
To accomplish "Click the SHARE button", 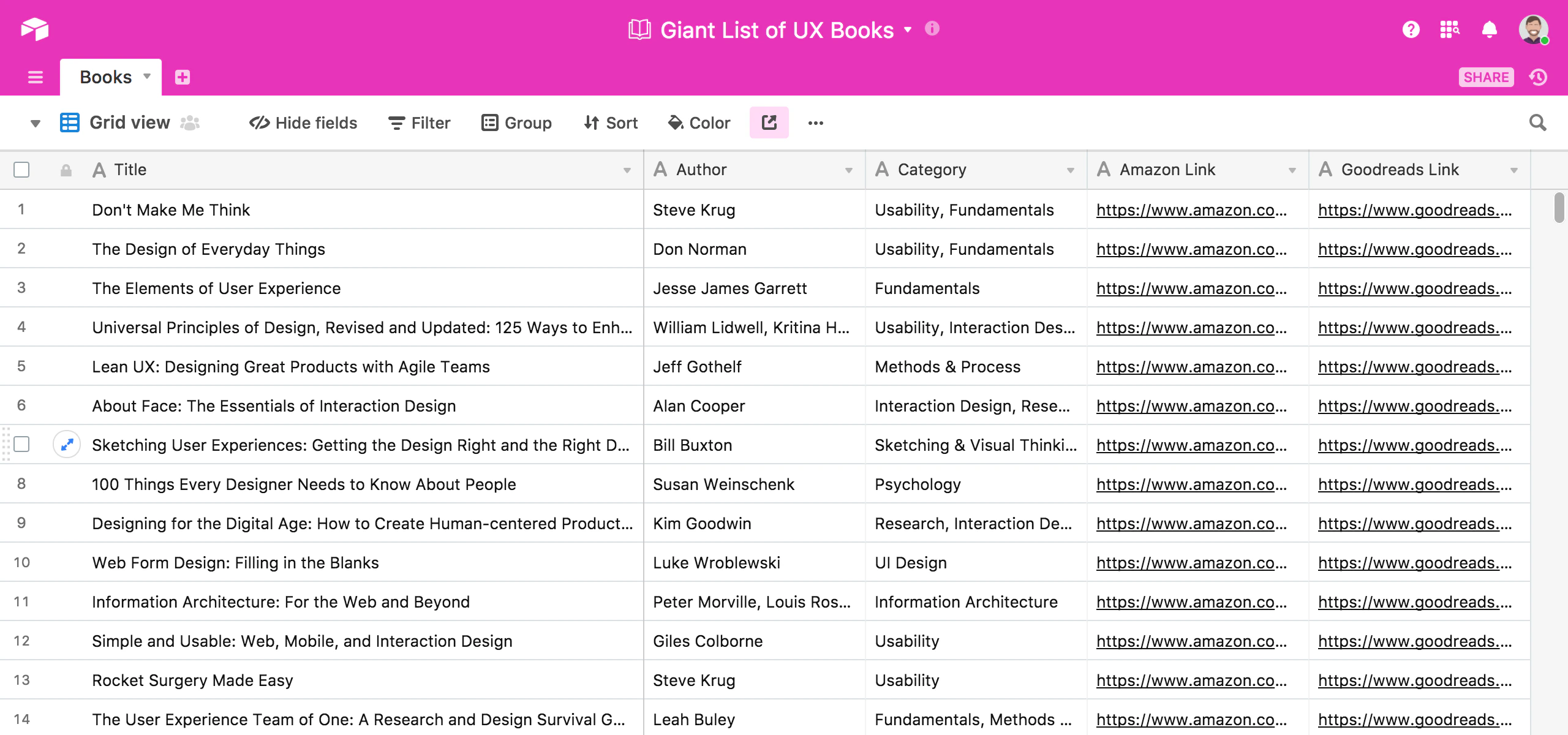I will tap(1487, 77).
